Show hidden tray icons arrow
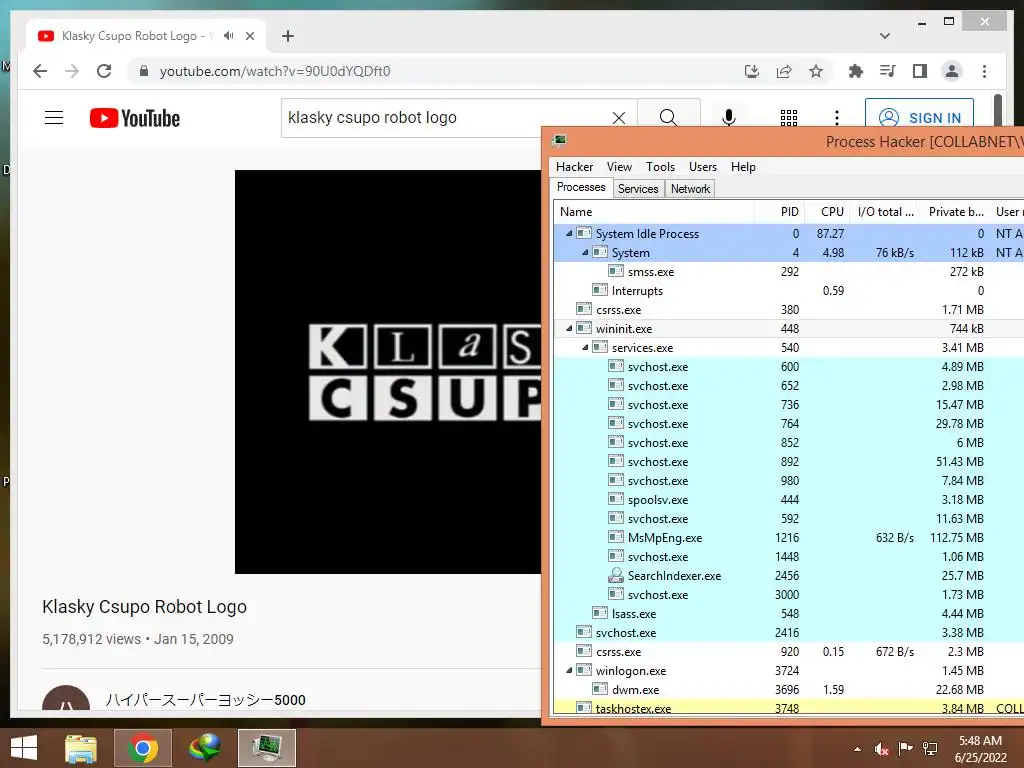The image size is (1024, 768). coord(857,749)
